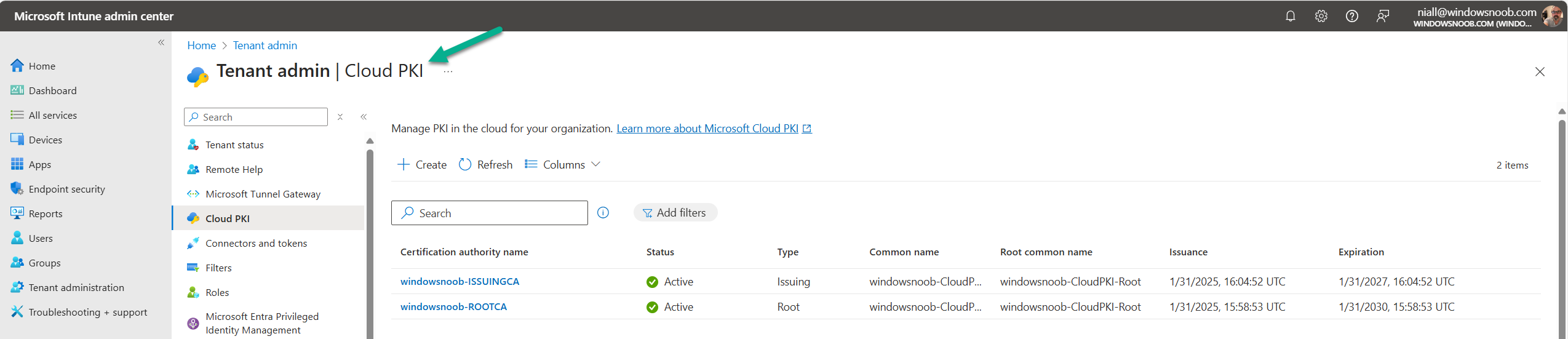Open the feedback icon in header
Image resolution: width=1568 pixels, height=339 pixels.
coord(1382,17)
